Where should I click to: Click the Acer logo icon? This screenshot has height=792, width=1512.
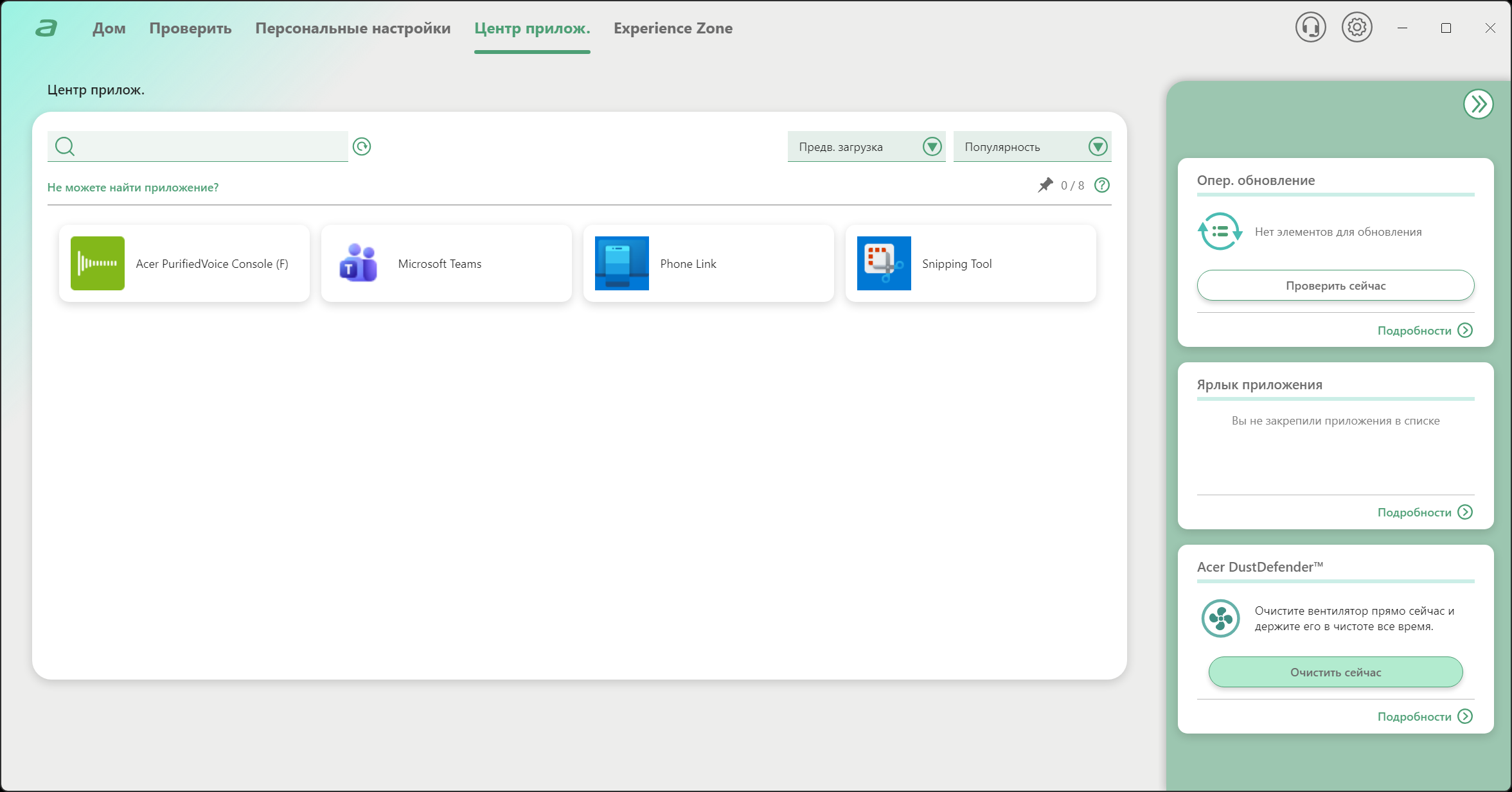[46, 28]
